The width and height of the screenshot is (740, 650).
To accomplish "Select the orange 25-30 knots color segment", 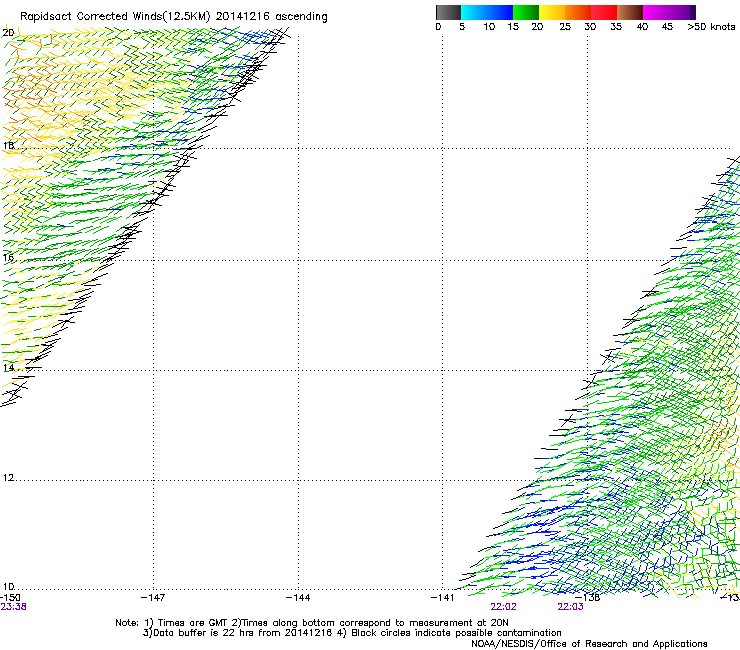I will 578,12.
